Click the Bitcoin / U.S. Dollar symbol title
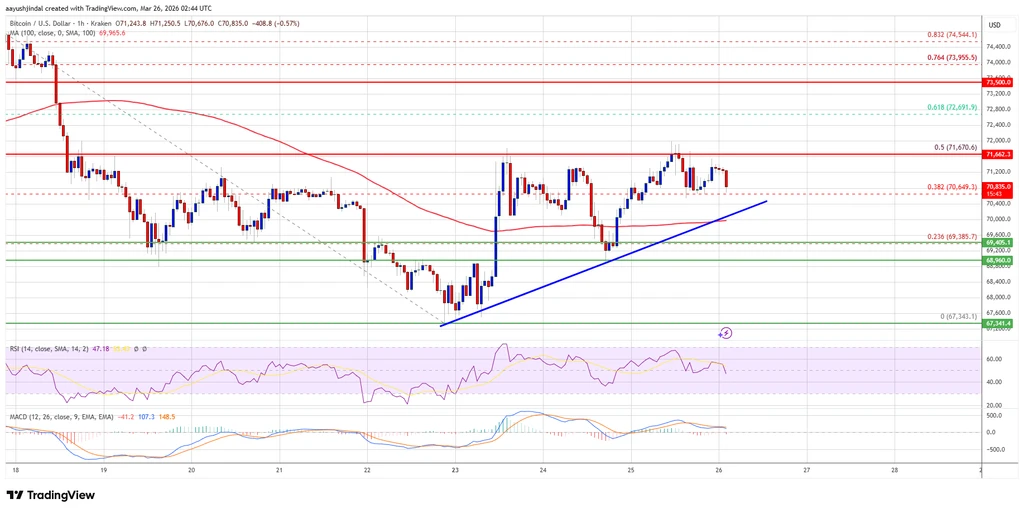The image size is (1024, 512). click(41, 23)
